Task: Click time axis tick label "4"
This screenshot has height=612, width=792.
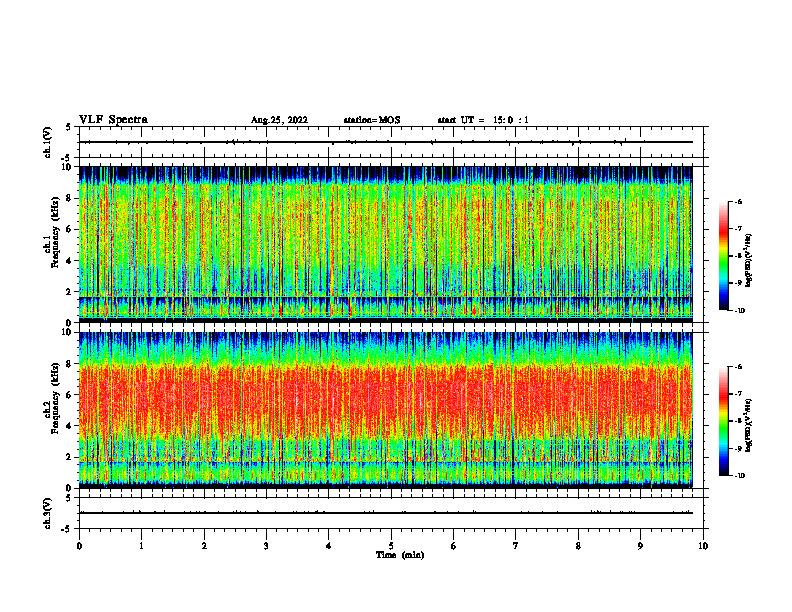Action: click(x=328, y=546)
